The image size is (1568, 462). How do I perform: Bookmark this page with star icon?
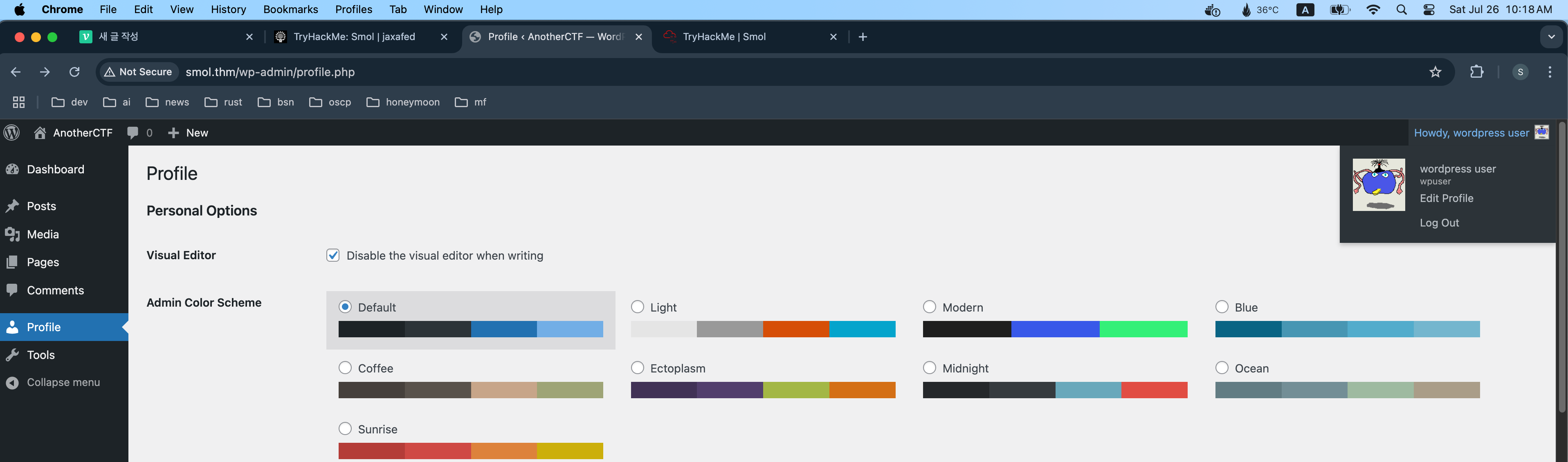pyautogui.click(x=1435, y=72)
